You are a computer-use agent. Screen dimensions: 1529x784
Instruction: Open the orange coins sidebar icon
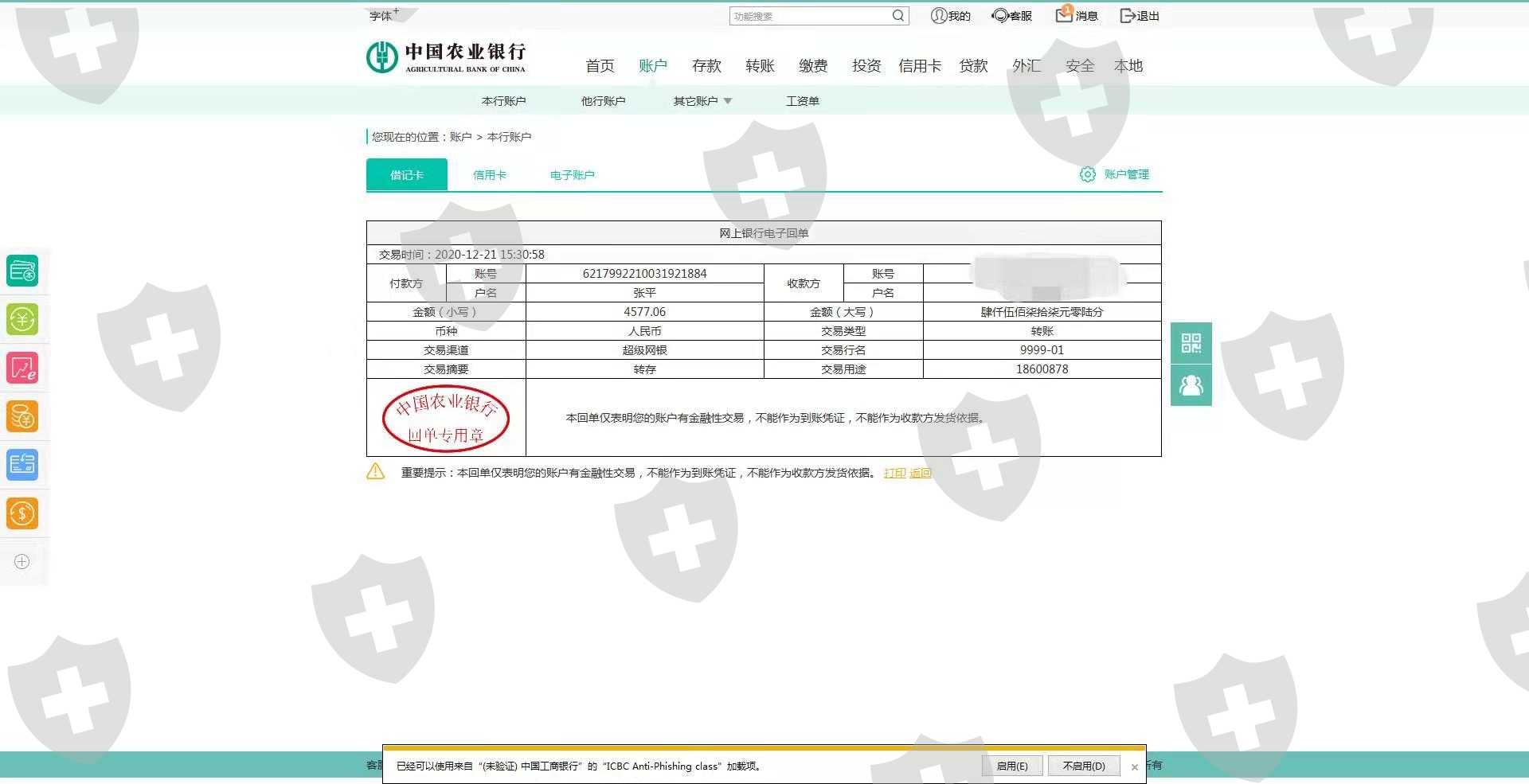[22, 416]
